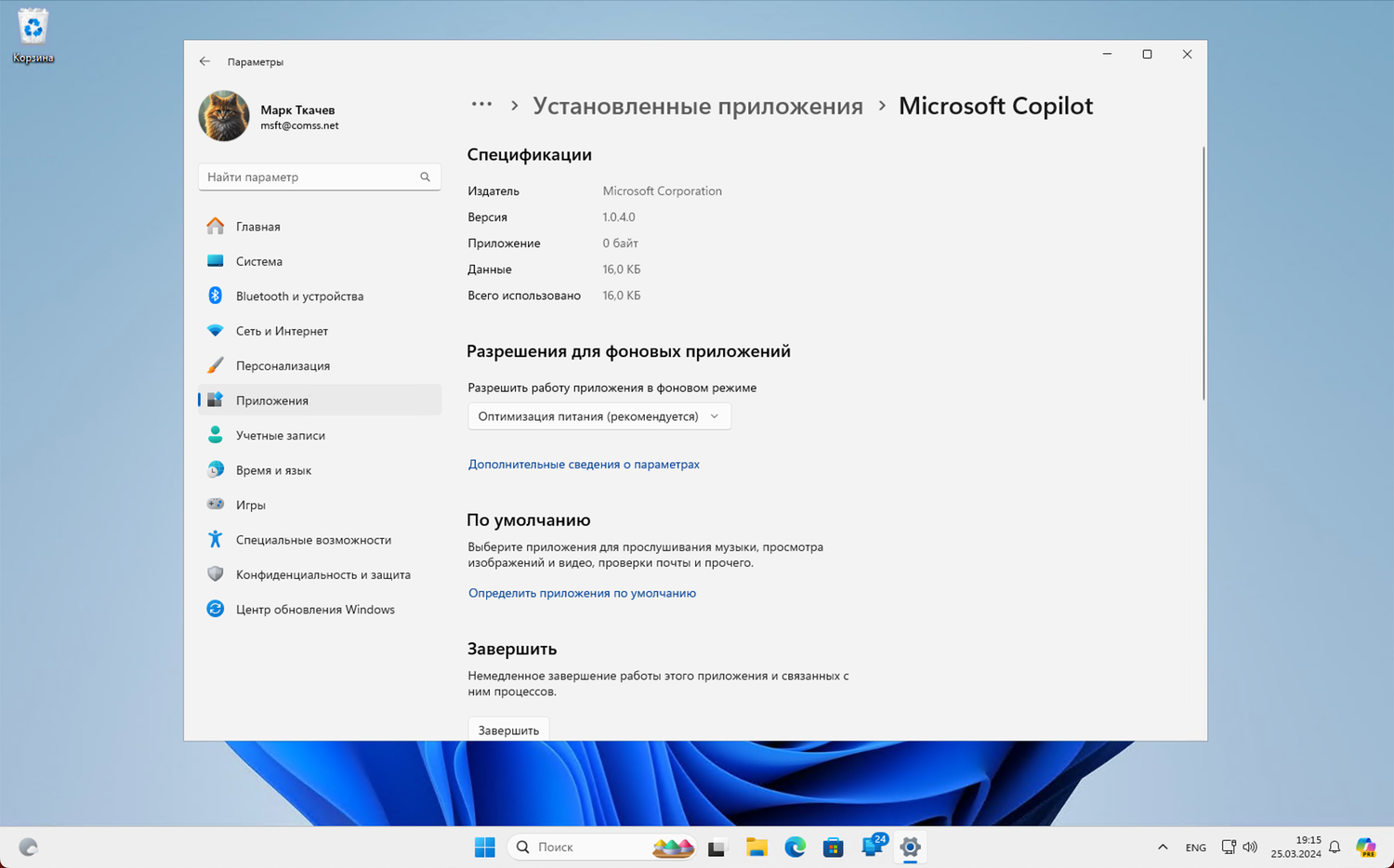1394x868 pixels.
Task: Click the taskbar Поиск search box
Action: 602,847
